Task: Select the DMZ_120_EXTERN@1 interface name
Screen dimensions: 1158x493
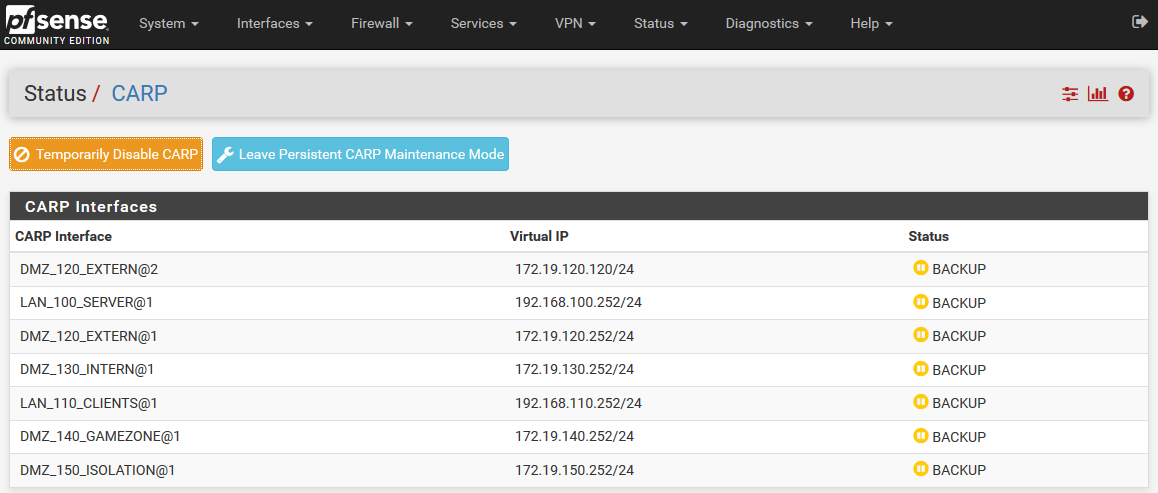Action: coord(89,337)
